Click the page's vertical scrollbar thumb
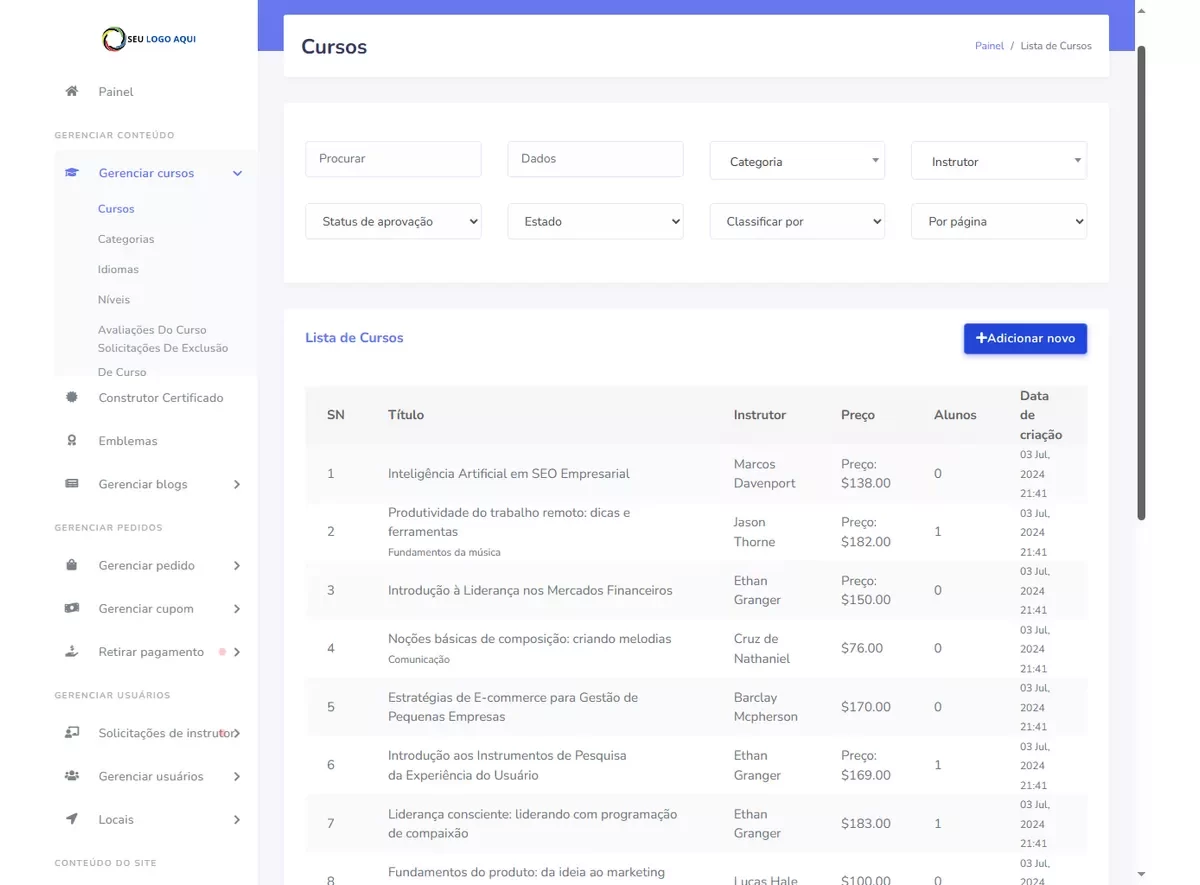The width and height of the screenshot is (1200, 885). (1142, 280)
